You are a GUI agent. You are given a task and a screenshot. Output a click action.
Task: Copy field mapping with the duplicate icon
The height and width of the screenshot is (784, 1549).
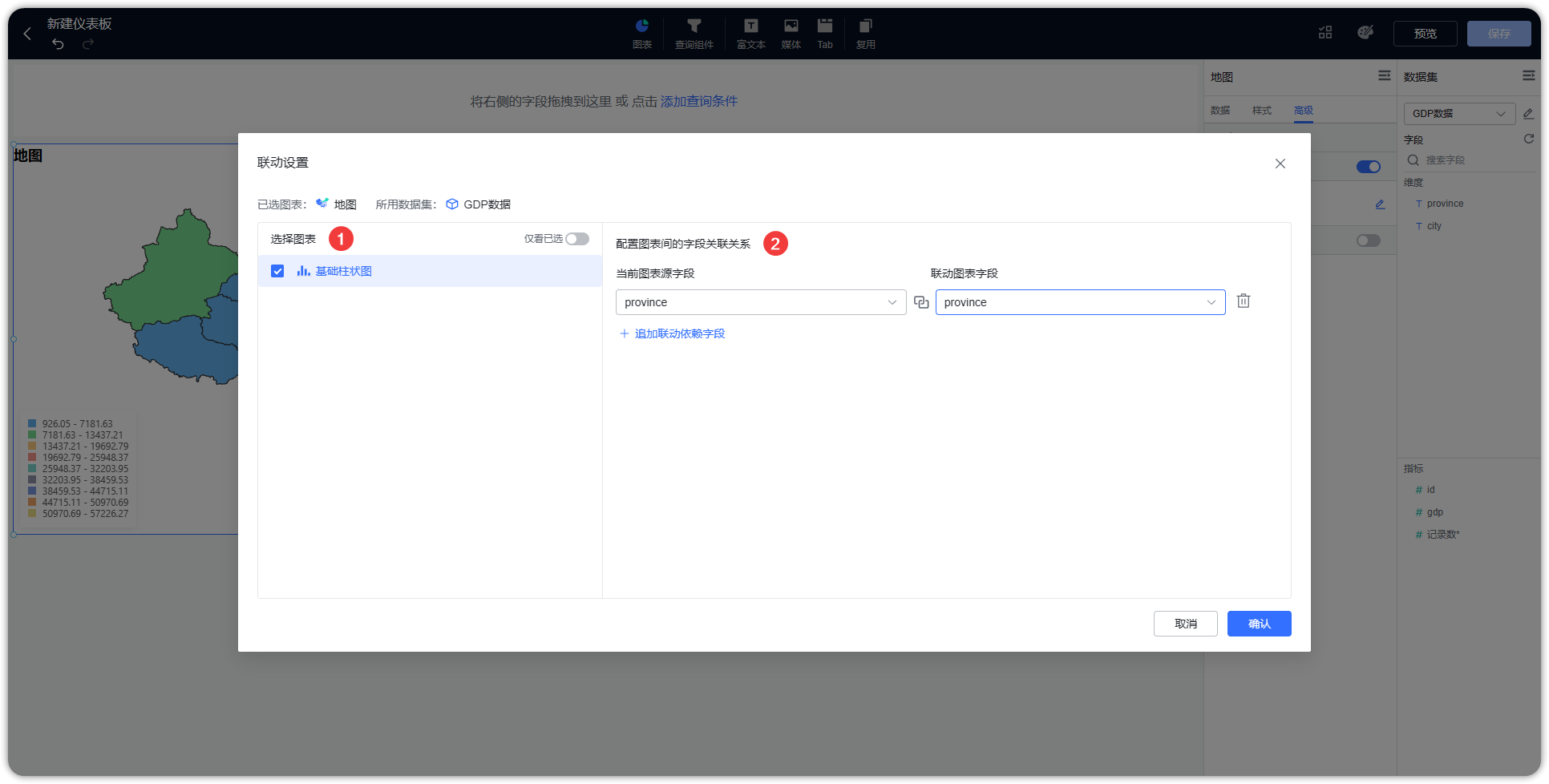(920, 301)
